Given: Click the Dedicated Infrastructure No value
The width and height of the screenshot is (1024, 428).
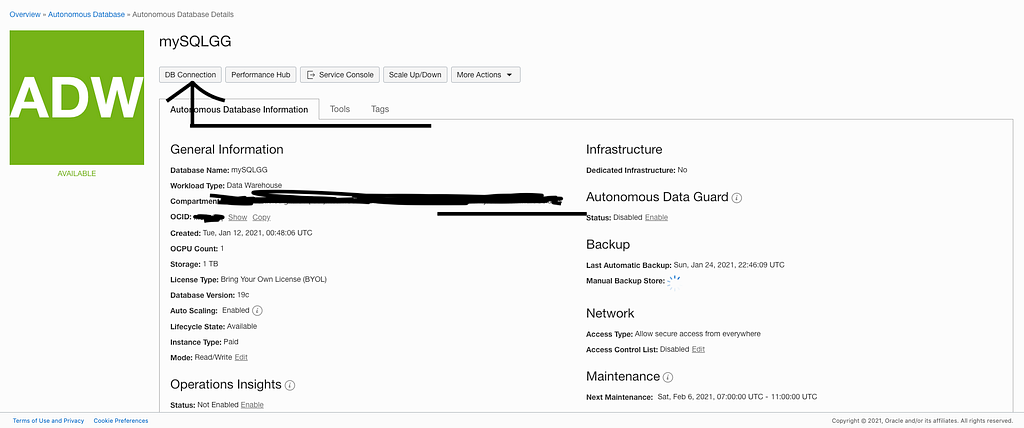Looking at the screenshot, I should click(x=682, y=170).
